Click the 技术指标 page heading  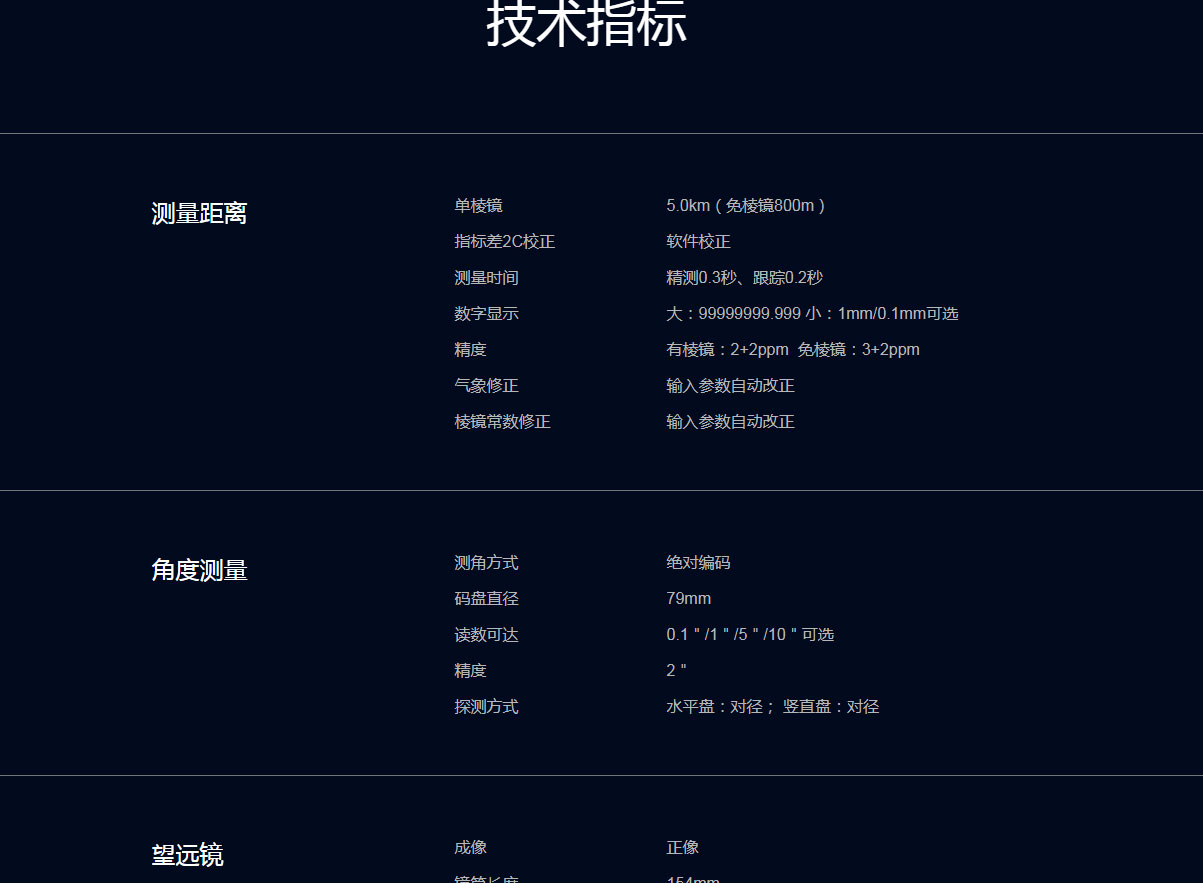click(x=586, y=24)
